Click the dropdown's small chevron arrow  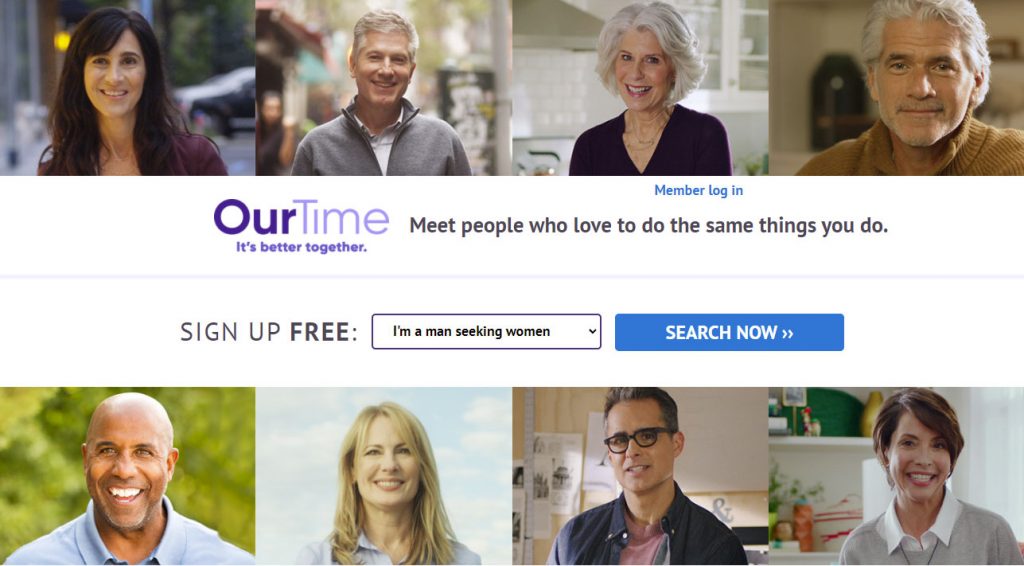(592, 332)
